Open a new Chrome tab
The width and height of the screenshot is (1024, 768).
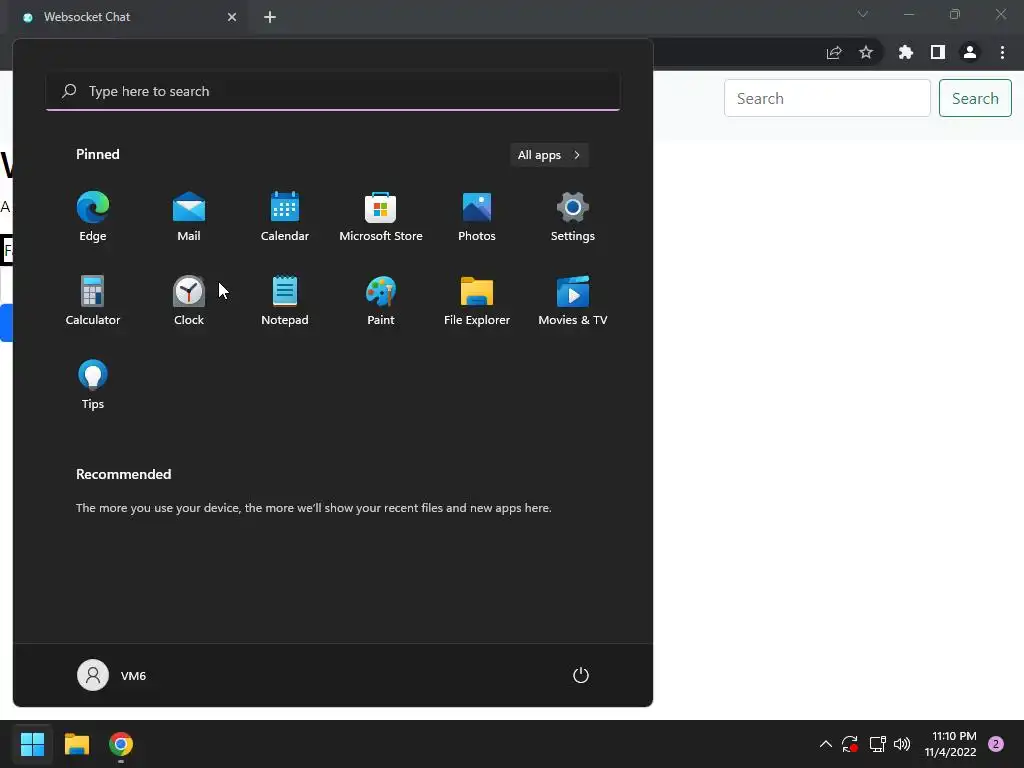270,17
